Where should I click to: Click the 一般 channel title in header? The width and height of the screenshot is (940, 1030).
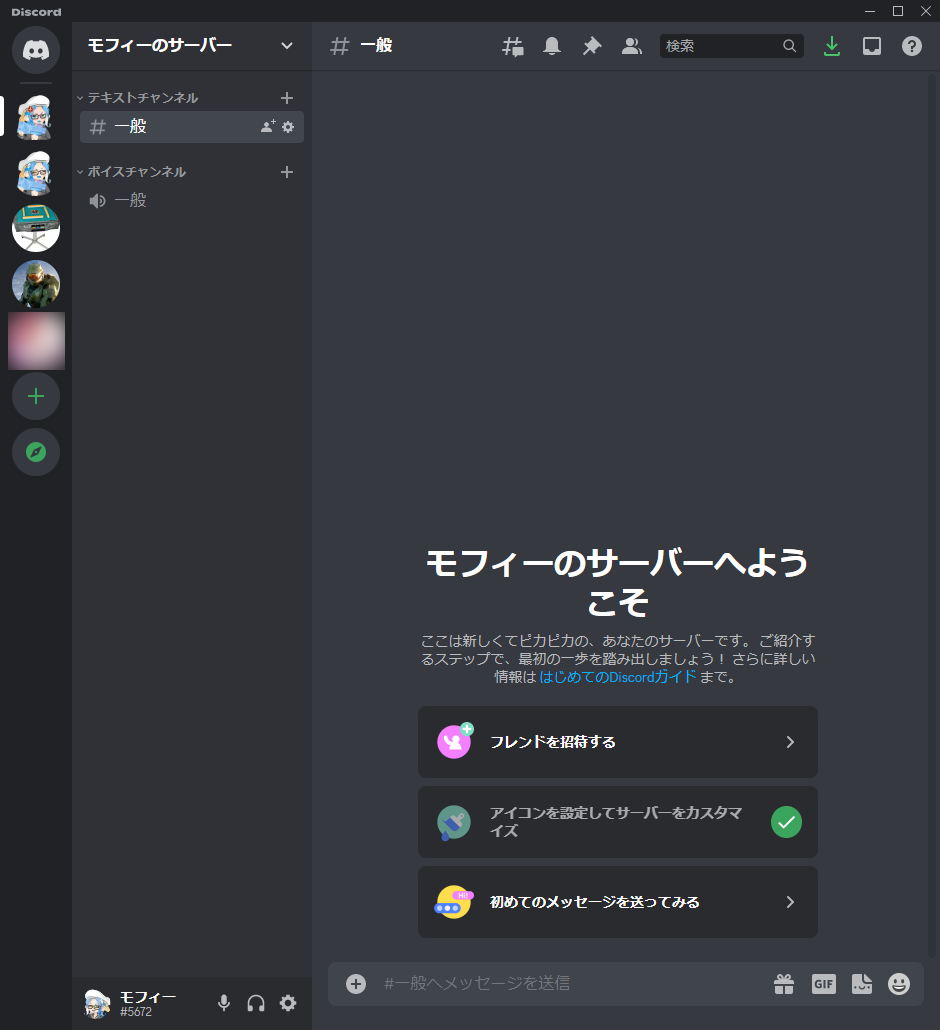[x=376, y=45]
